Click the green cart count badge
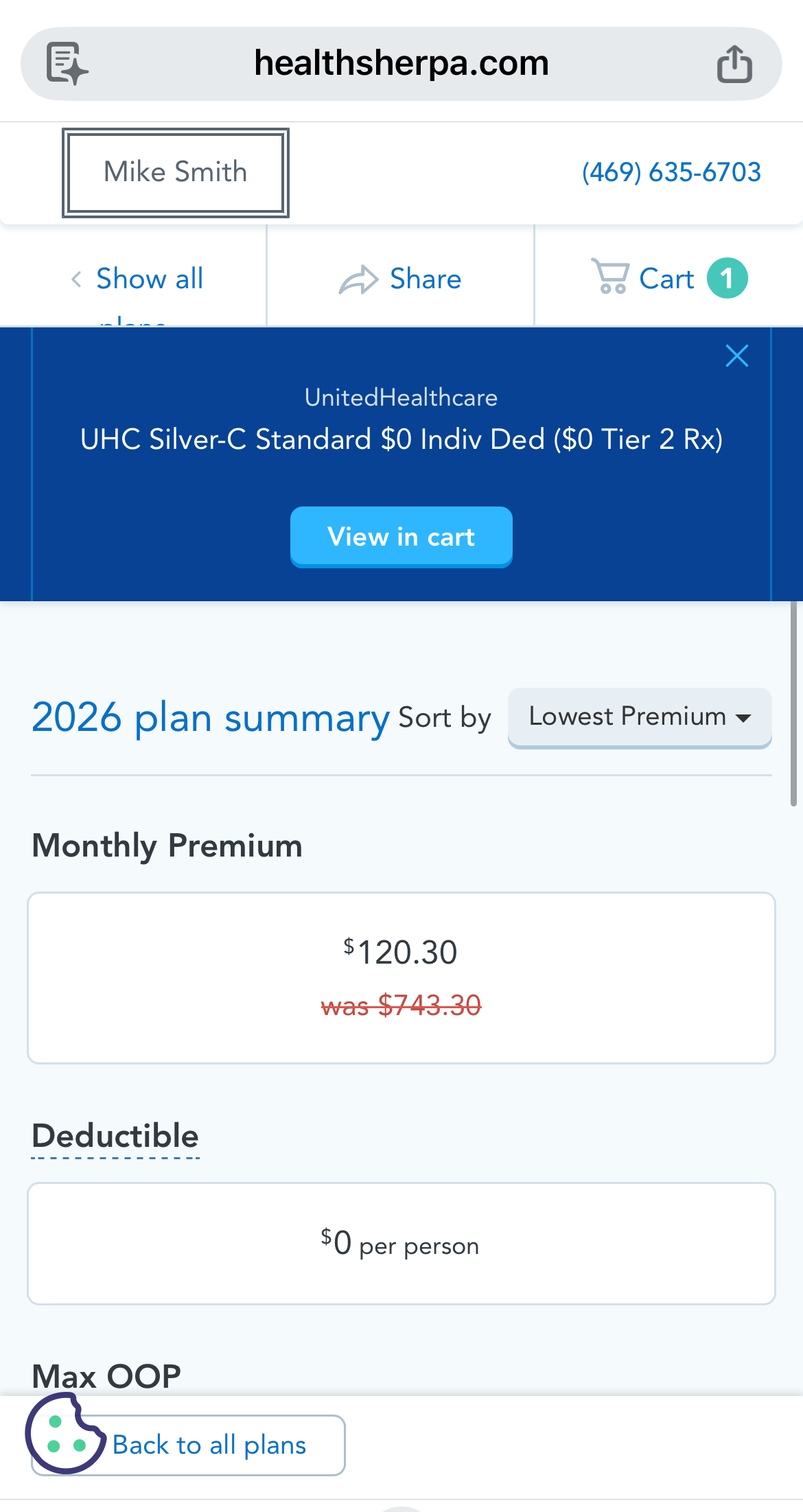The width and height of the screenshot is (803, 1512). (727, 278)
